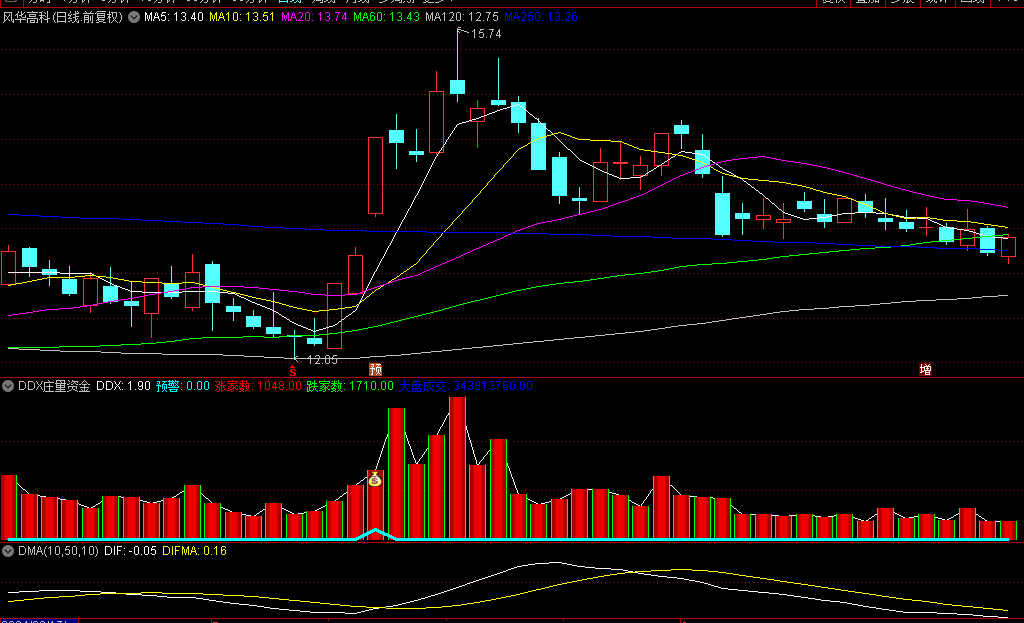Click the blue 大盘成交 value
Viewport: 1024px width, 623px height.
click(x=466, y=386)
